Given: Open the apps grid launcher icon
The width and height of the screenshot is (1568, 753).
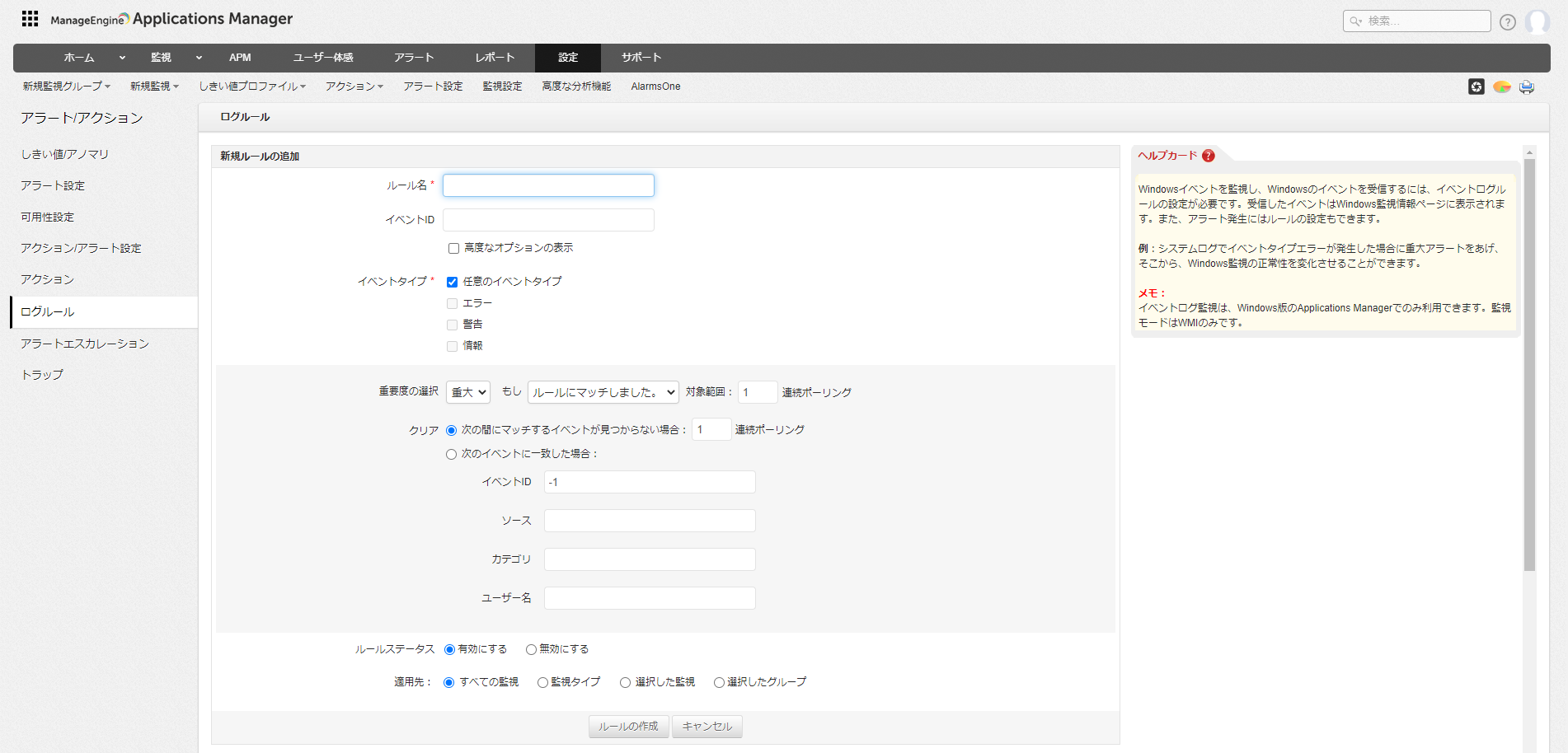Looking at the screenshot, I should pyautogui.click(x=30, y=18).
